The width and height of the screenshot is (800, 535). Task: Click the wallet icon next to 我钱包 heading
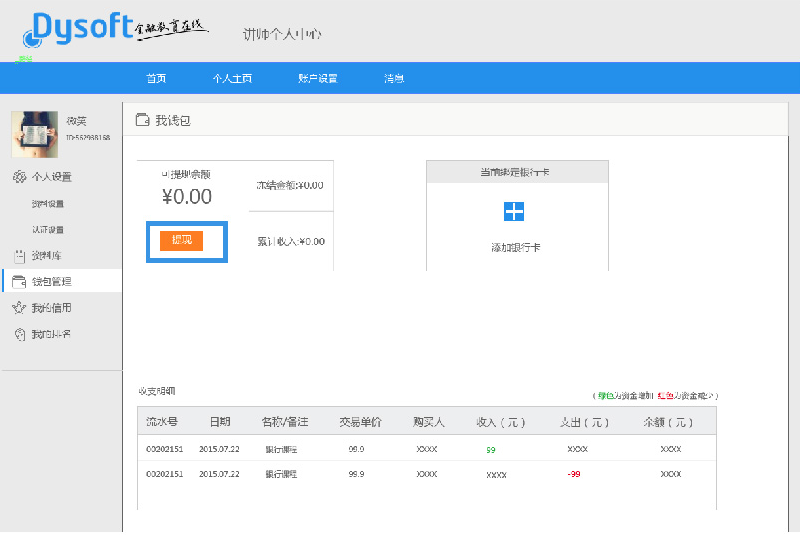[x=142, y=120]
